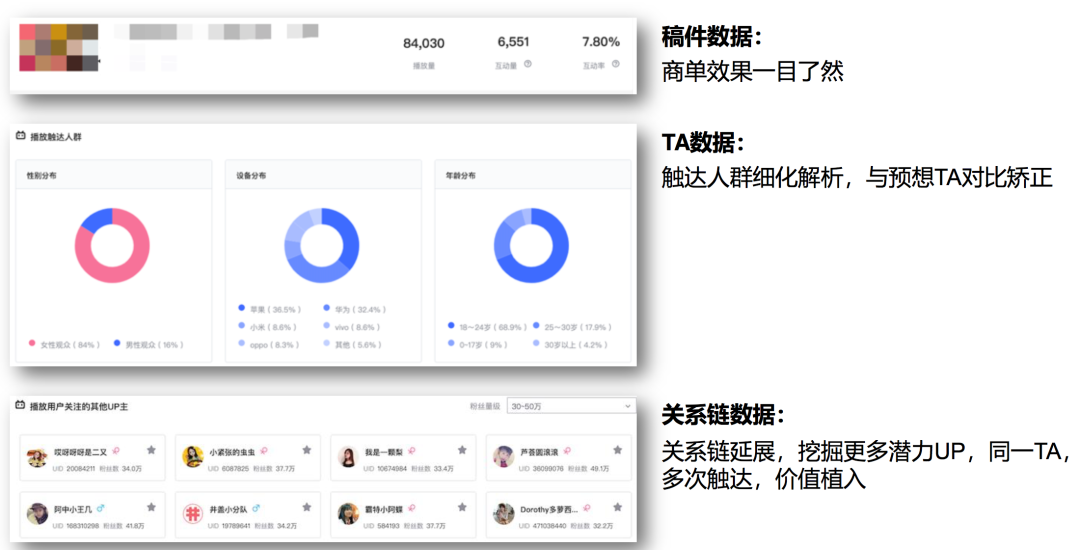Viewport: 1080px width, 550px height.
Task: Star the UP 小紧张的虫虫
Action: tap(307, 450)
